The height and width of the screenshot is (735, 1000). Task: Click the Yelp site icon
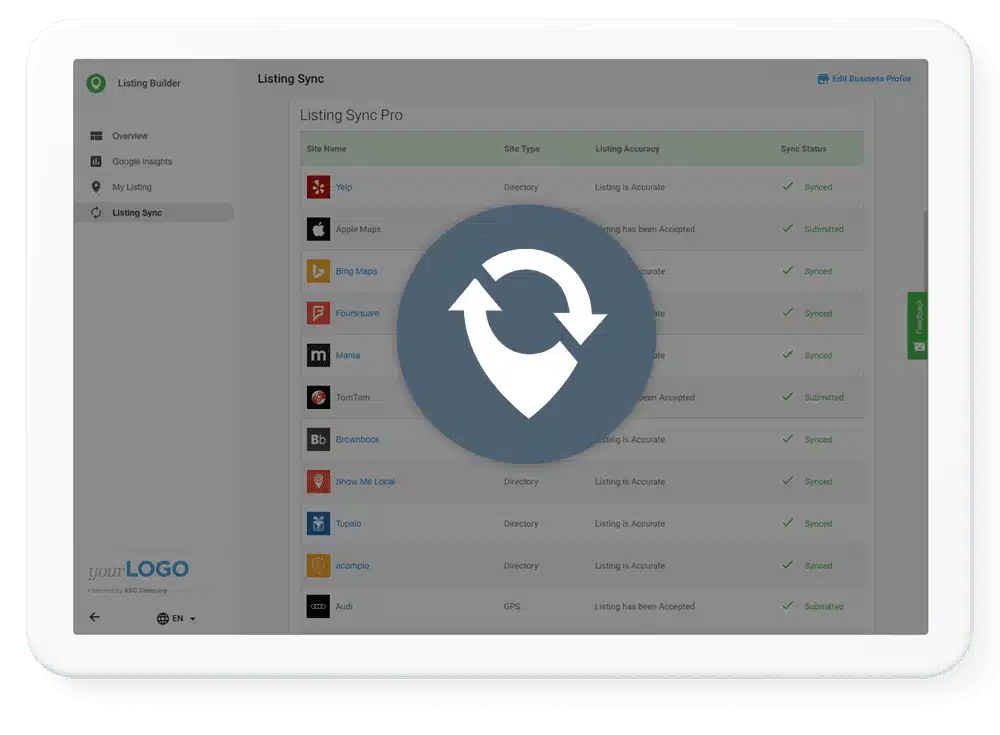click(x=318, y=187)
